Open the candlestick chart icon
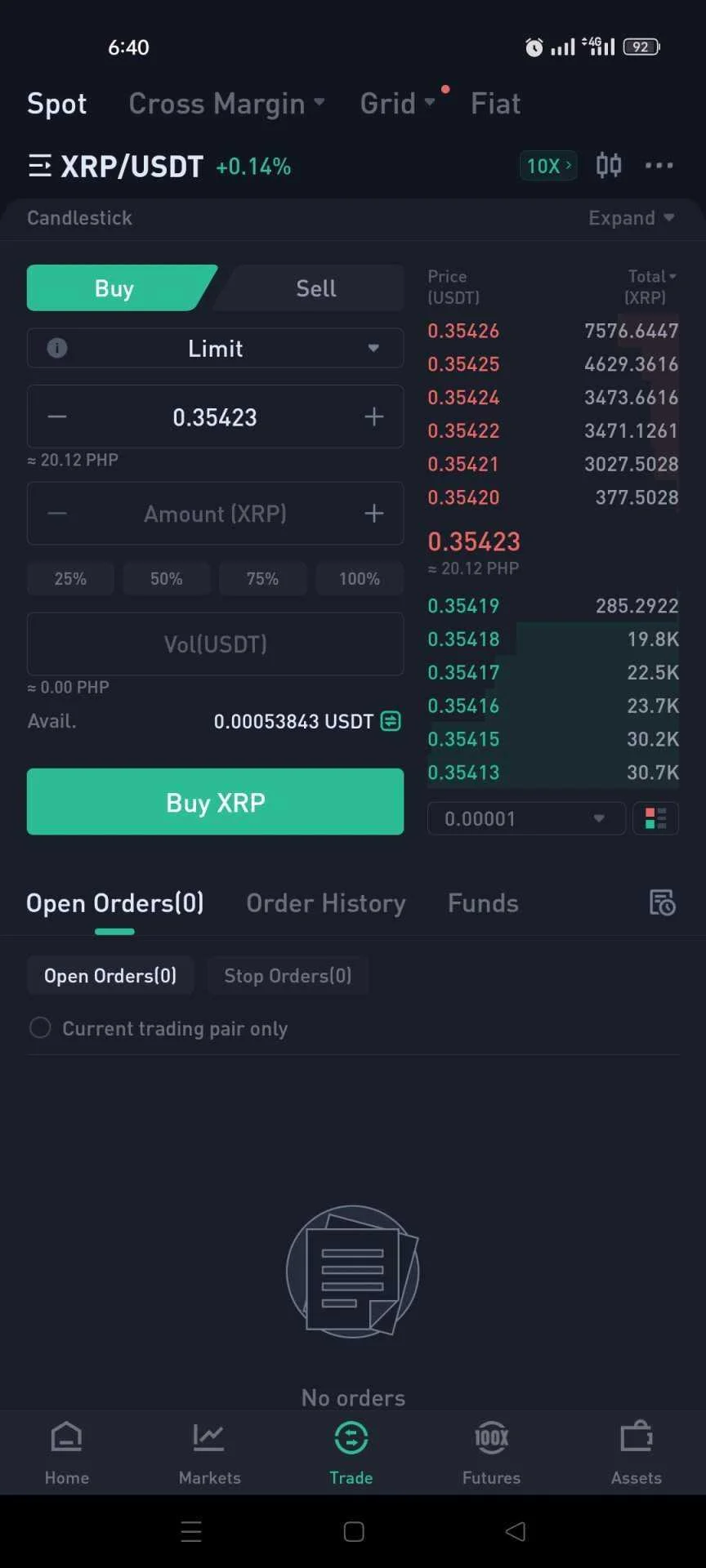 tap(609, 166)
